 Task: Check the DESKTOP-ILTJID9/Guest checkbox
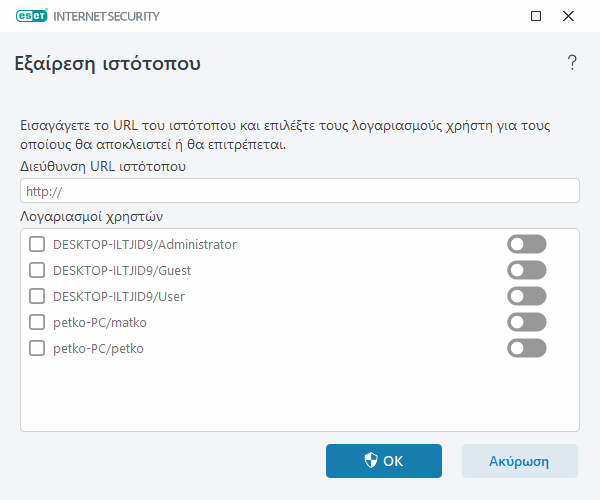click(x=37, y=270)
